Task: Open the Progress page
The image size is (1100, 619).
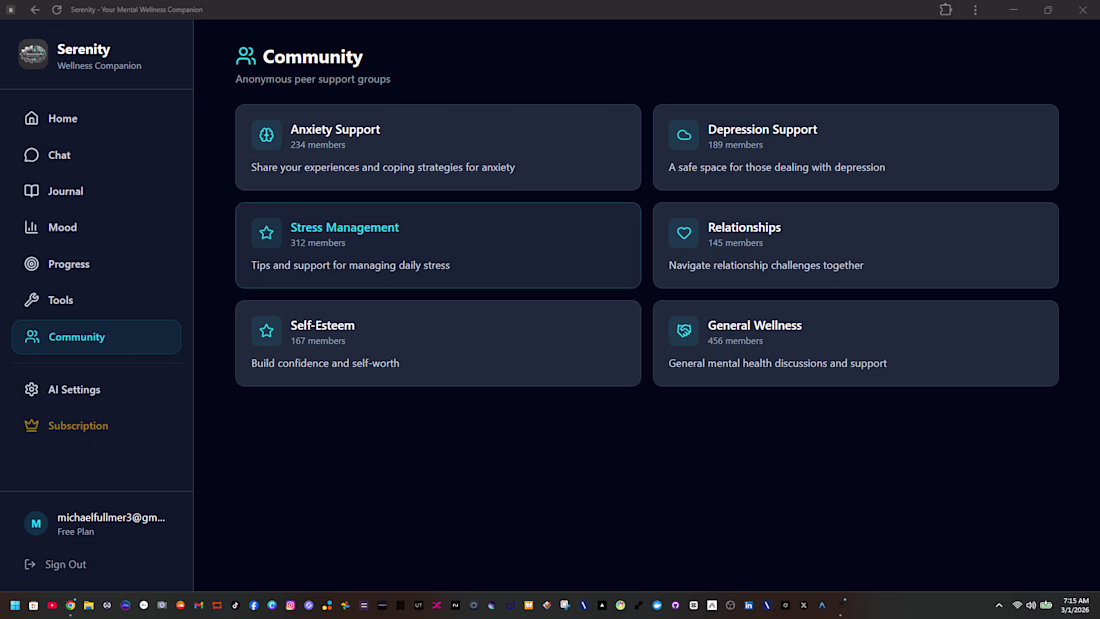Action: tap(96, 264)
